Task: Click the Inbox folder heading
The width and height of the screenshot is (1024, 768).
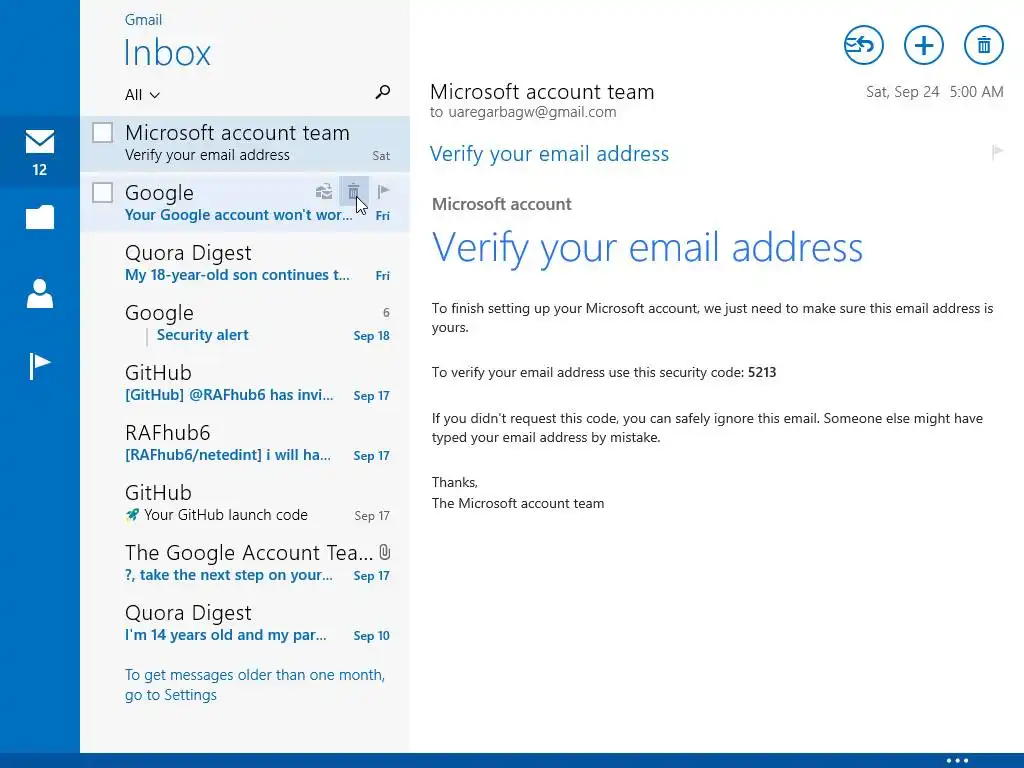Action: click(x=167, y=53)
